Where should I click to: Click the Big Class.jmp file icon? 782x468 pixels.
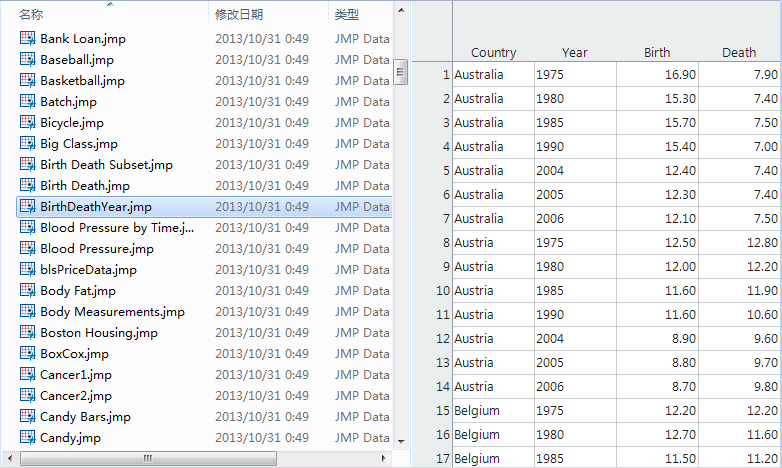point(27,143)
